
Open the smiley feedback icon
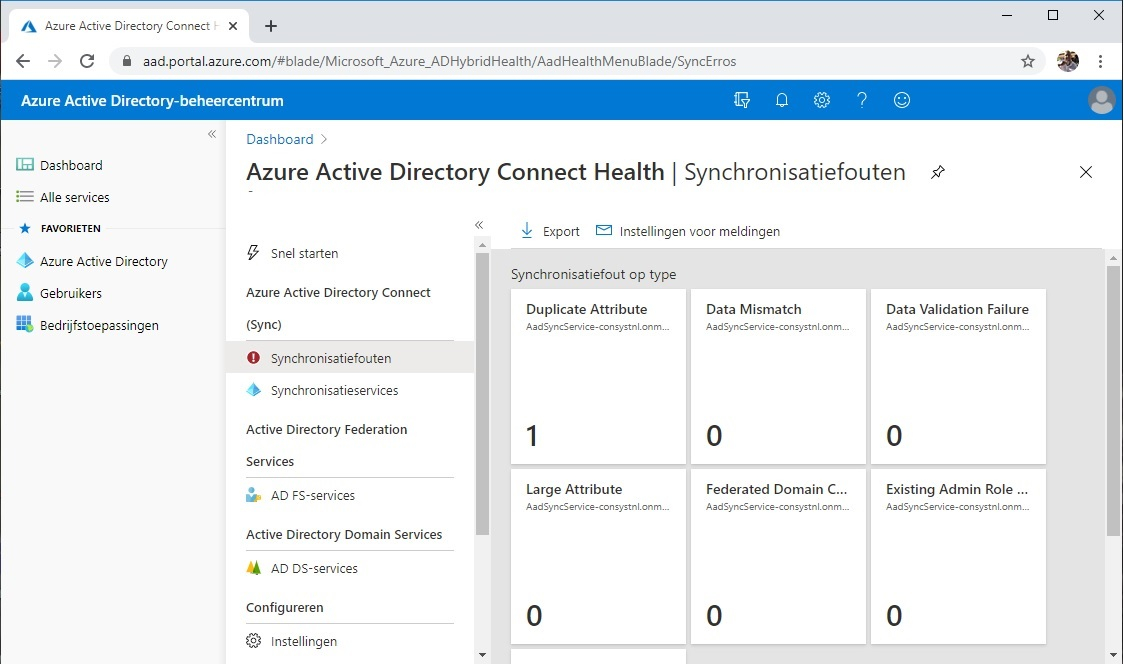click(902, 100)
